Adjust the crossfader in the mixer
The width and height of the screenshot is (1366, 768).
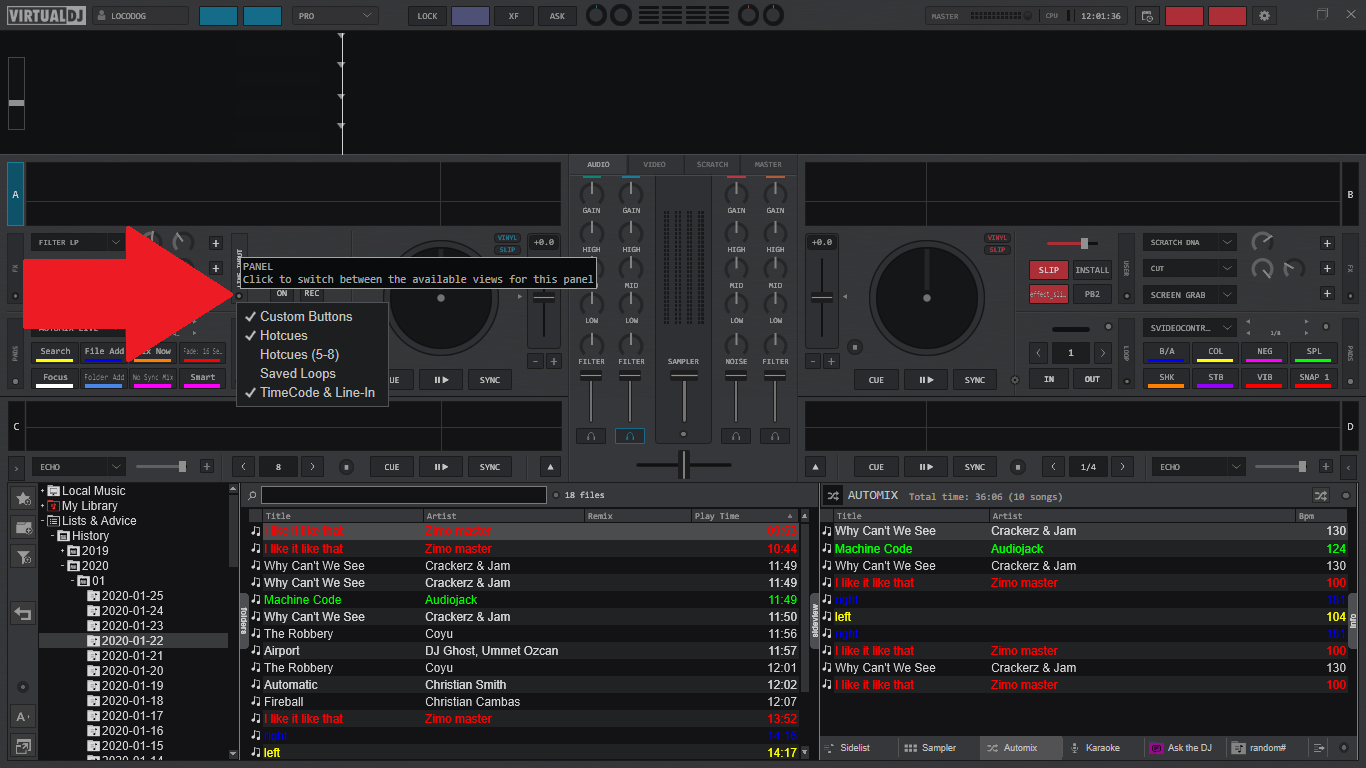684,466
